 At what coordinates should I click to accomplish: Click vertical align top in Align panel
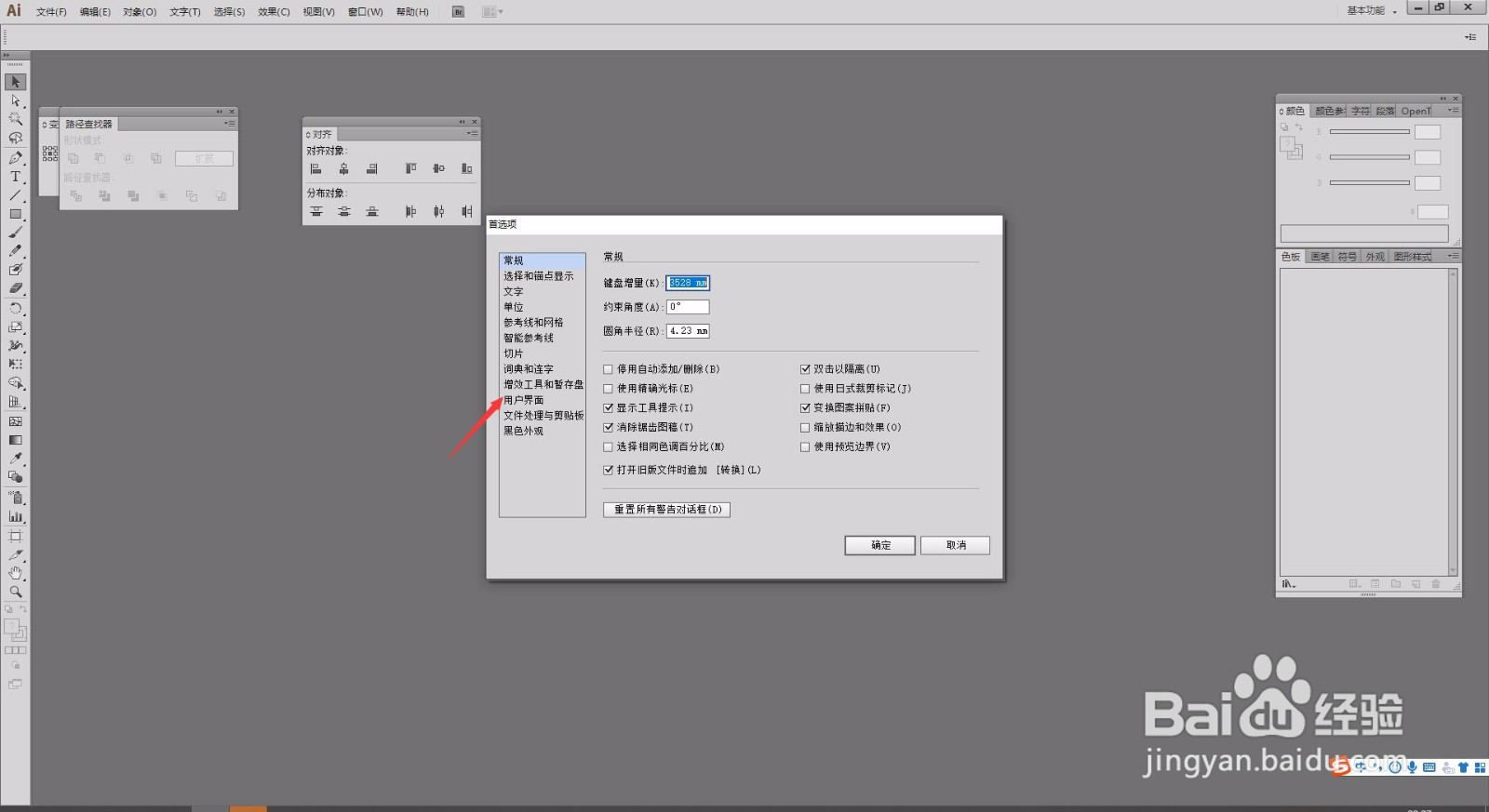(x=410, y=168)
